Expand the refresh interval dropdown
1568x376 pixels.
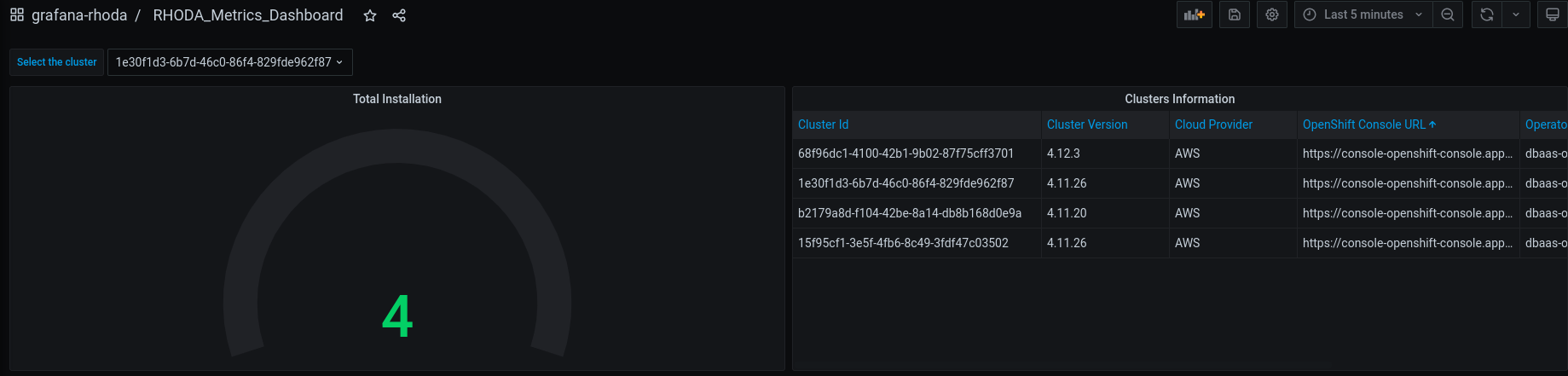[x=1516, y=14]
